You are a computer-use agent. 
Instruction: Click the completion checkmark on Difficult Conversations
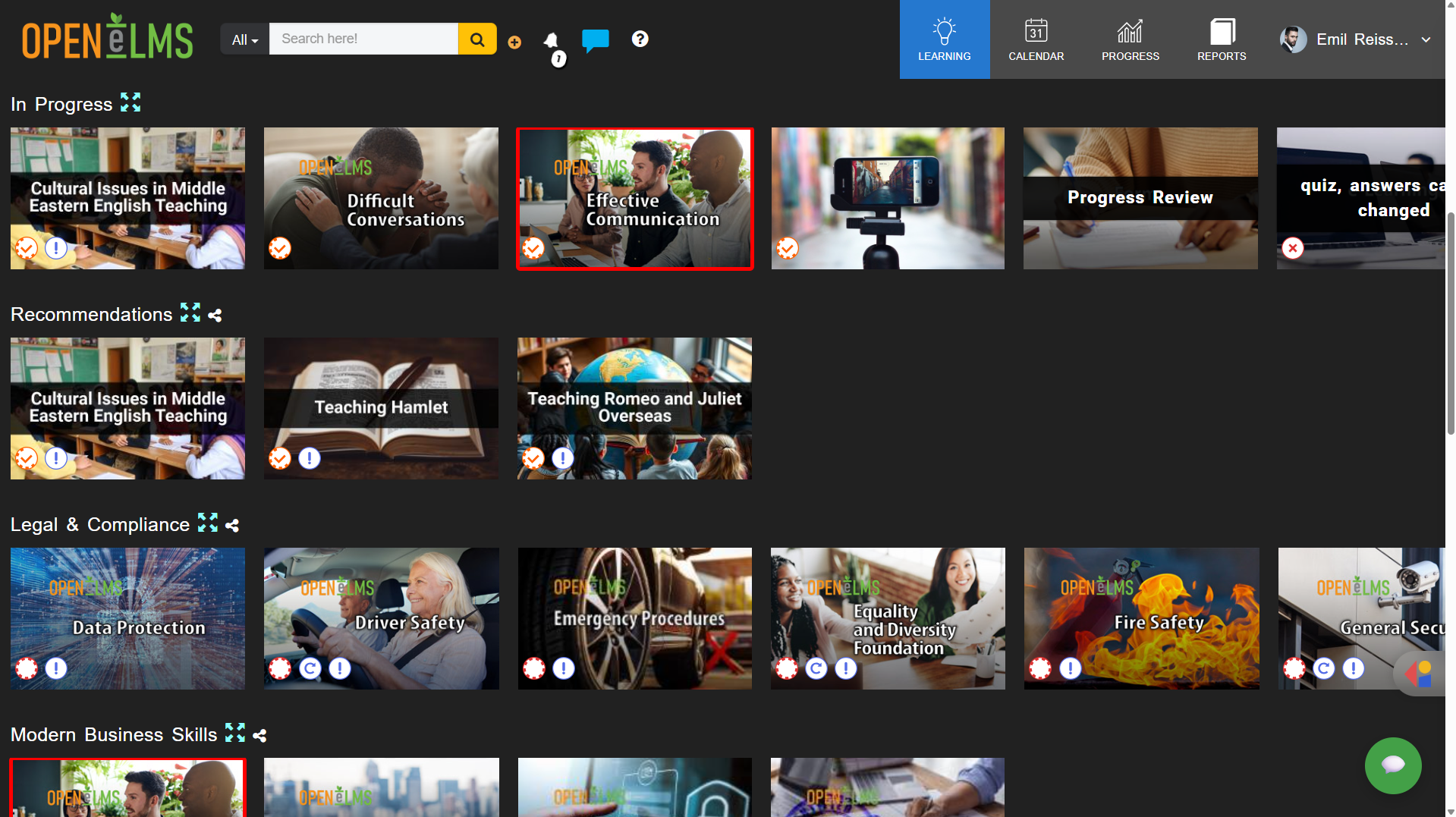click(x=280, y=248)
